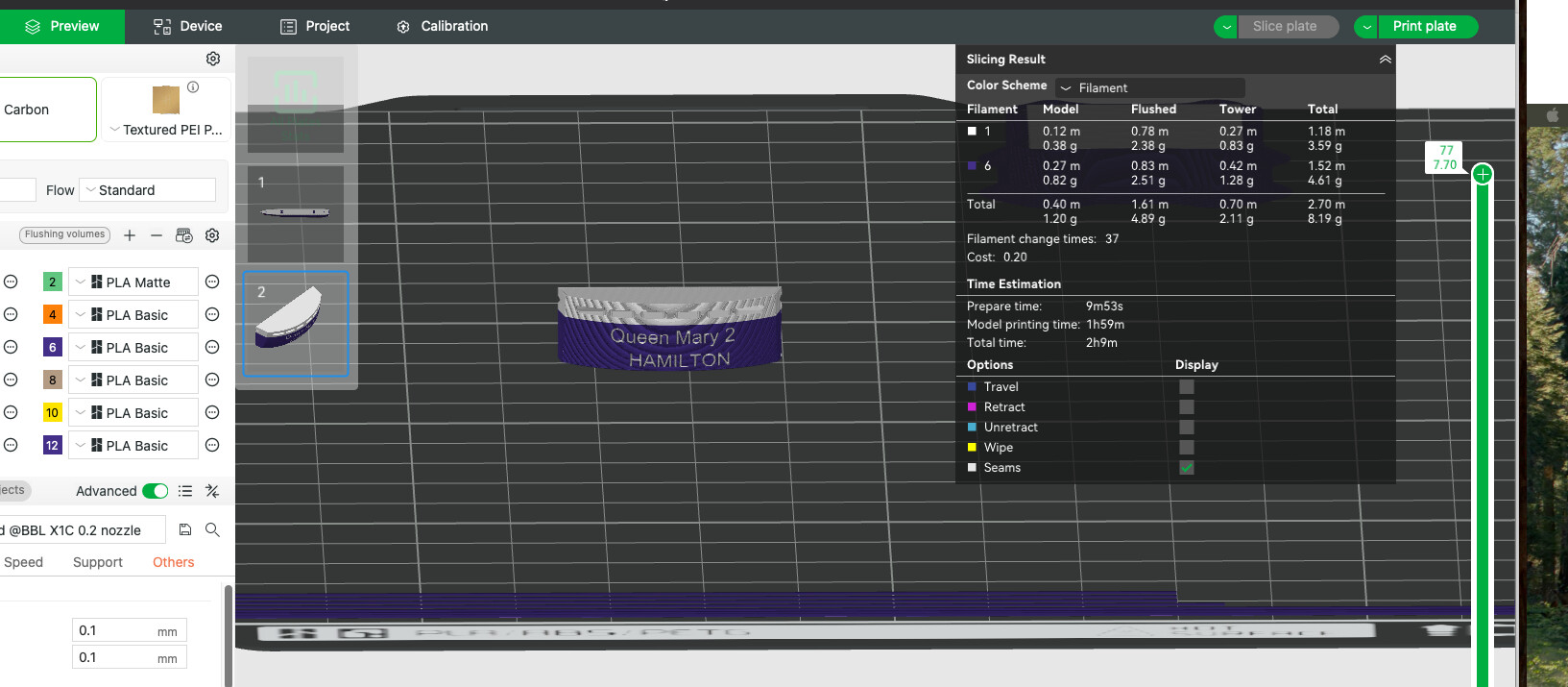This screenshot has width=1568, height=687.
Task: Click the circle icon left of swatch 10
Action: (11, 412)
